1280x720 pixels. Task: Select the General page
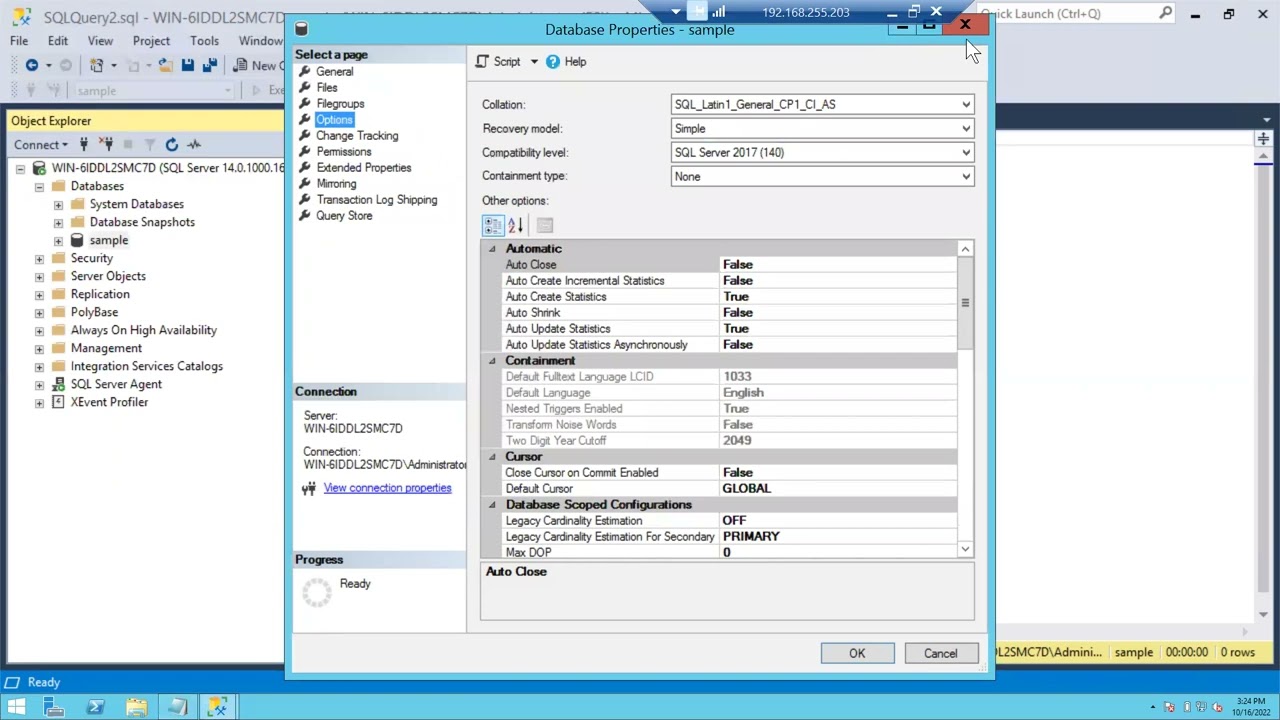[335, 72]
